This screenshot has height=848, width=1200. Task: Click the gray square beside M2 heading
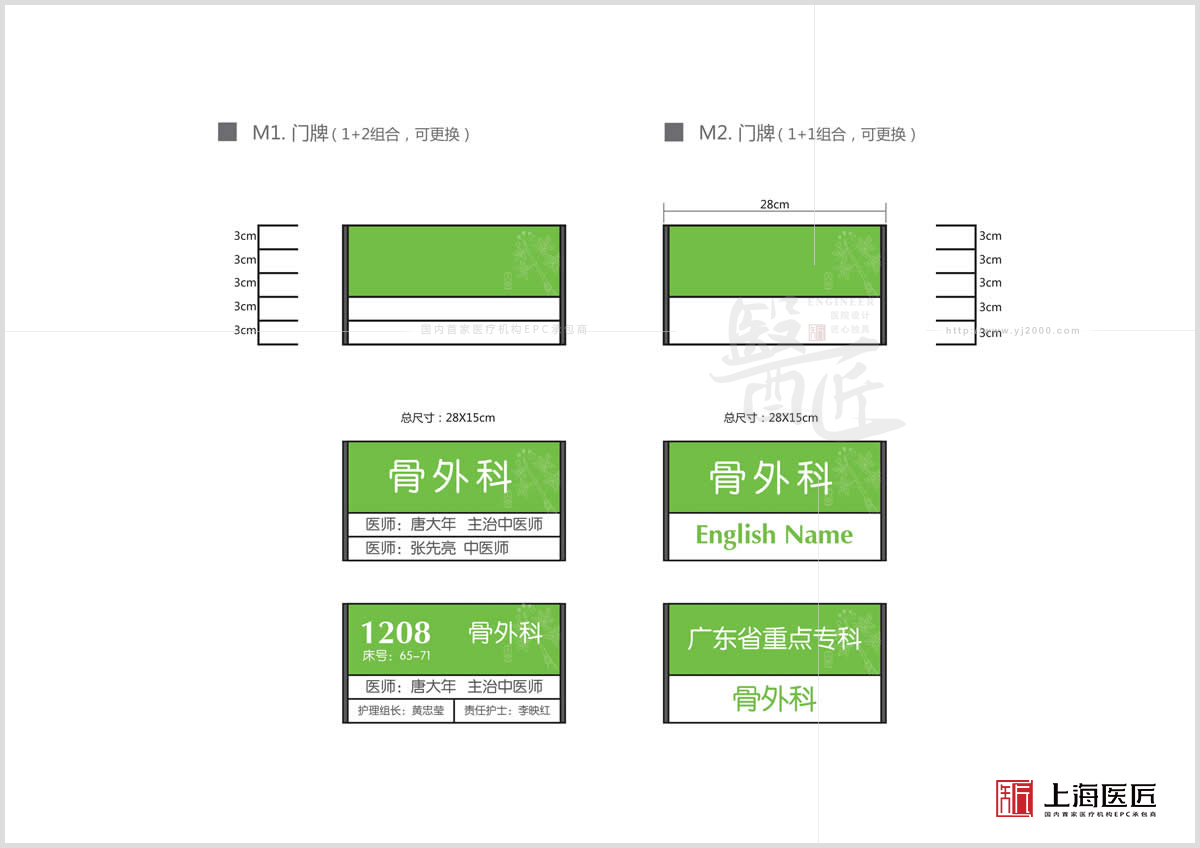point(674,132)
